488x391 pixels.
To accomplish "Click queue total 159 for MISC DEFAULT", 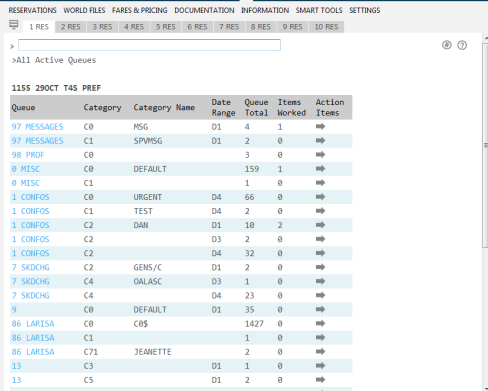I will (x=252, y=169).
